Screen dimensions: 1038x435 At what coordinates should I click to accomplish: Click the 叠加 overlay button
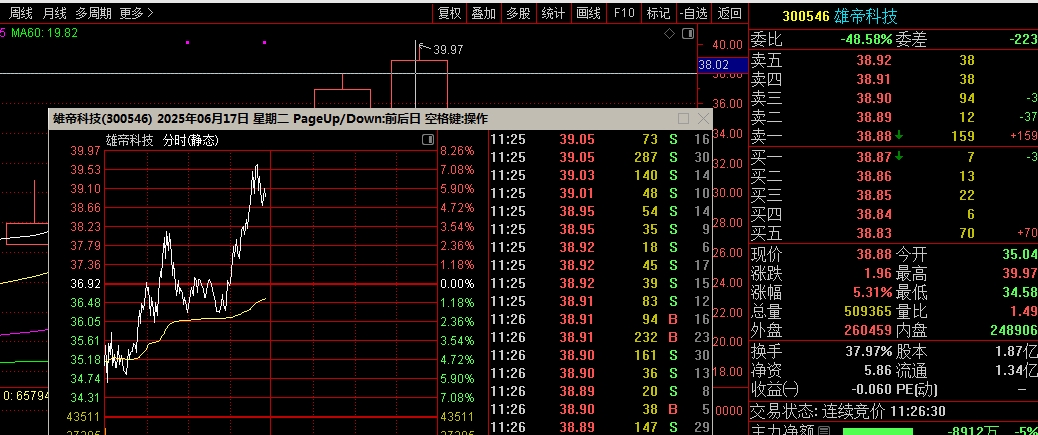click(483, 13)
